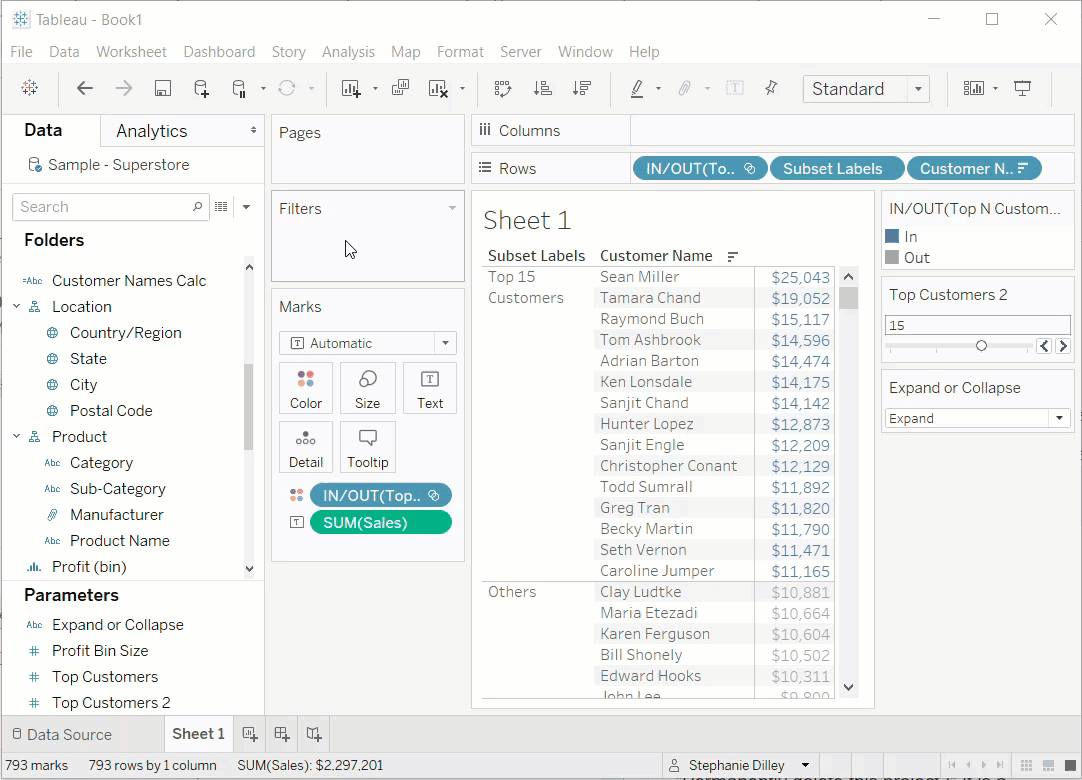The image size is (1082, 780).
Task: Open the Expand or Collapse parameter dropdown
Action: 977,418
